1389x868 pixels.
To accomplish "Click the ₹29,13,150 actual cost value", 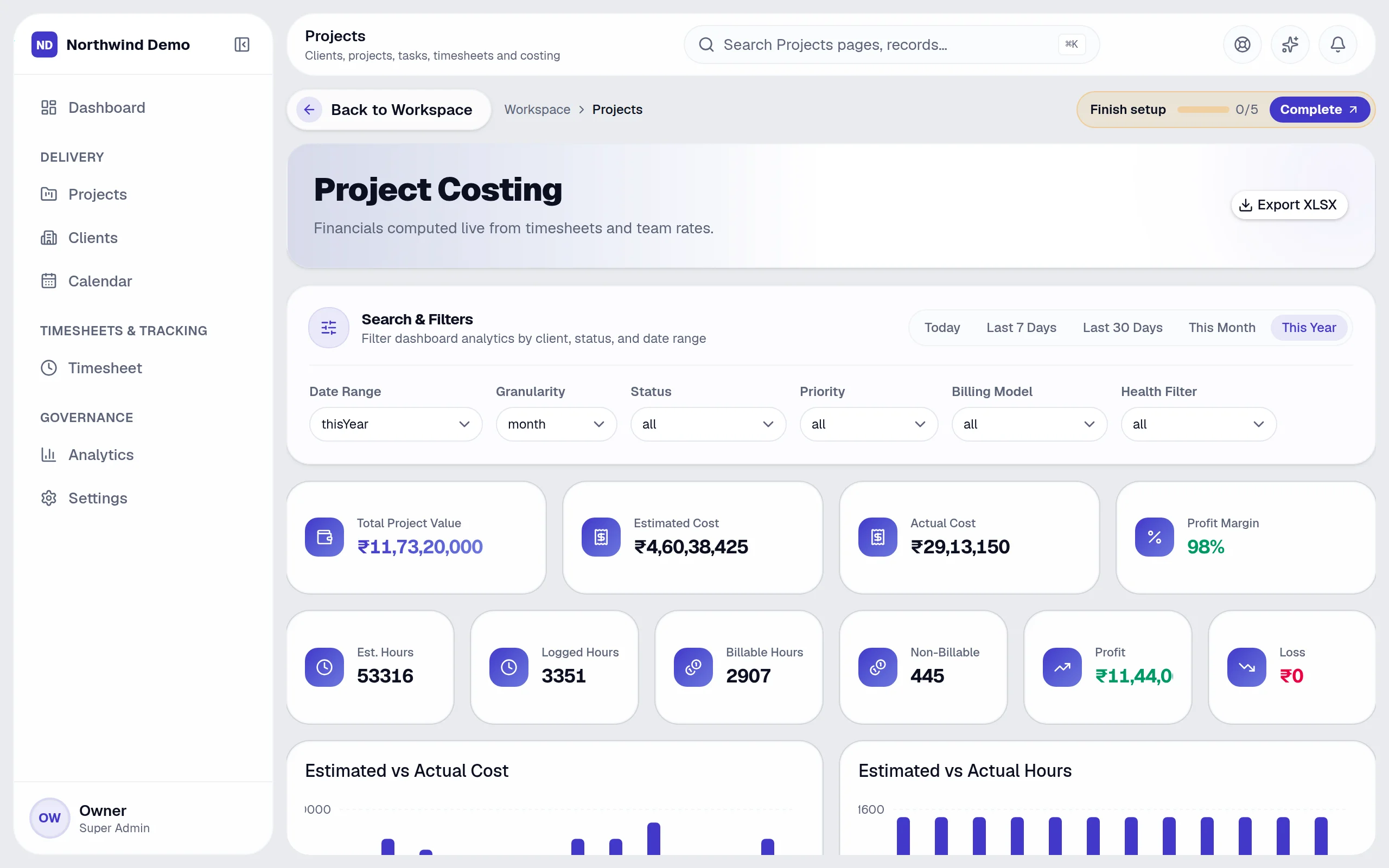I will [x=960, y=546].
